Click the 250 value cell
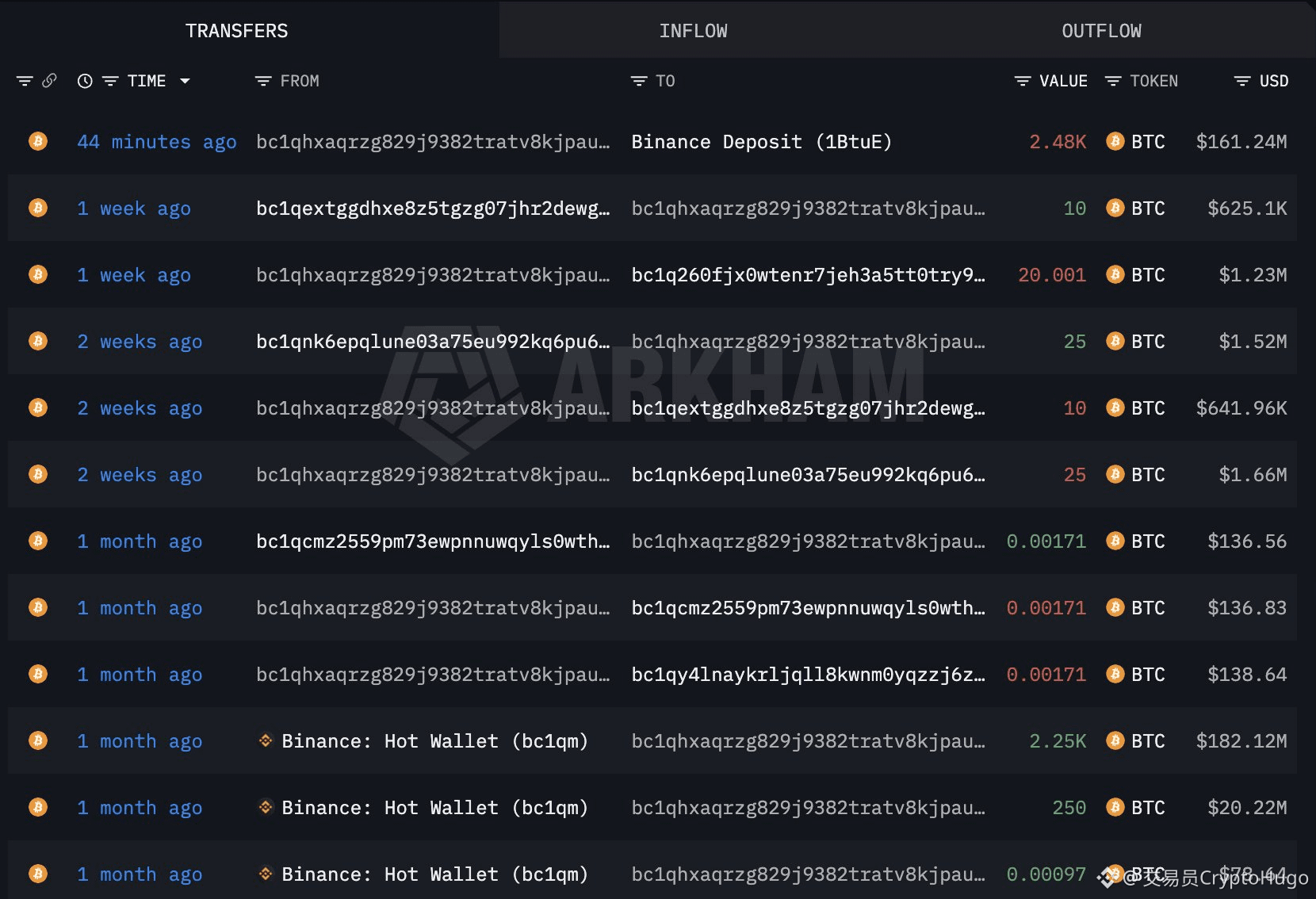 coord(1069,808)
